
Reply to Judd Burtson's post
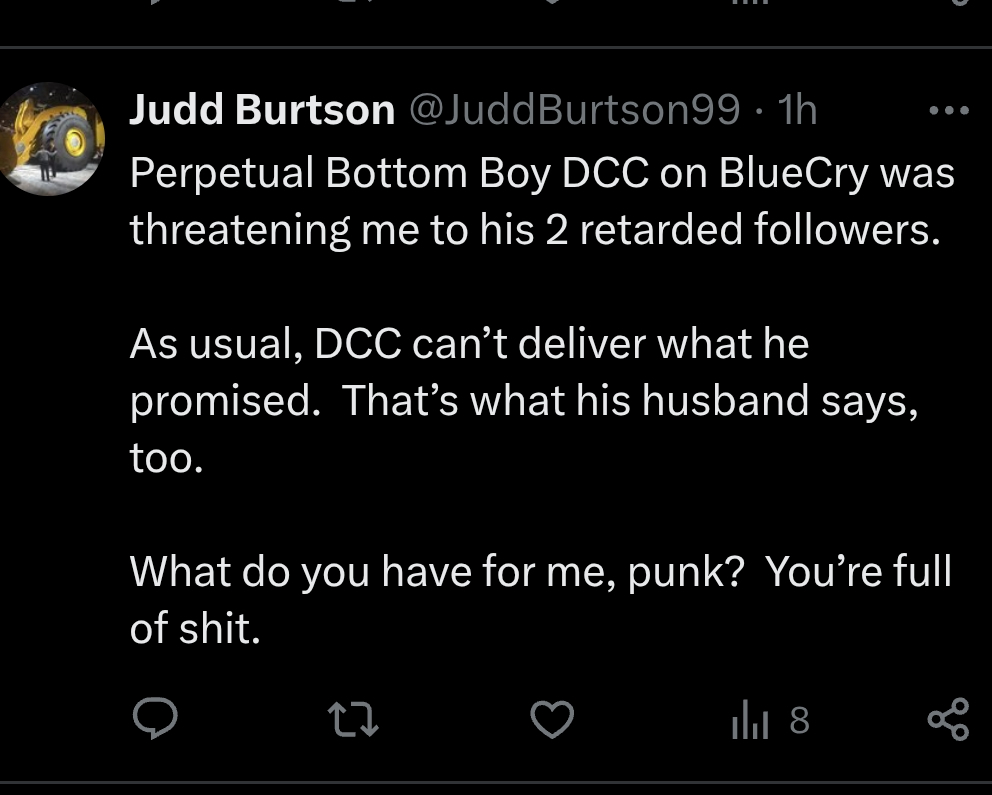click(155, 719)
